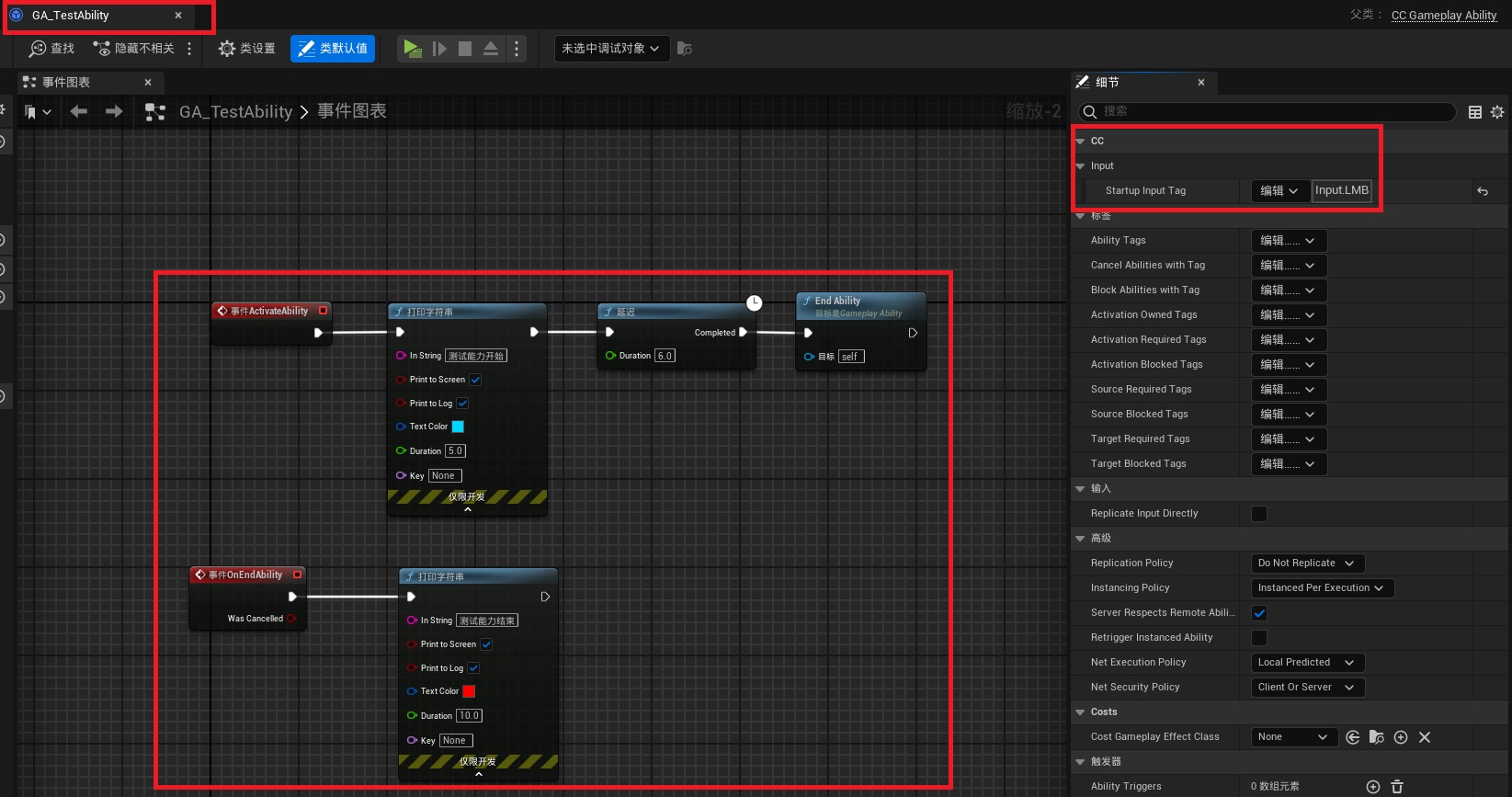Toggle Print to Log on upper print node
This screenshot has height=797, width=1512.
[463, 404]
